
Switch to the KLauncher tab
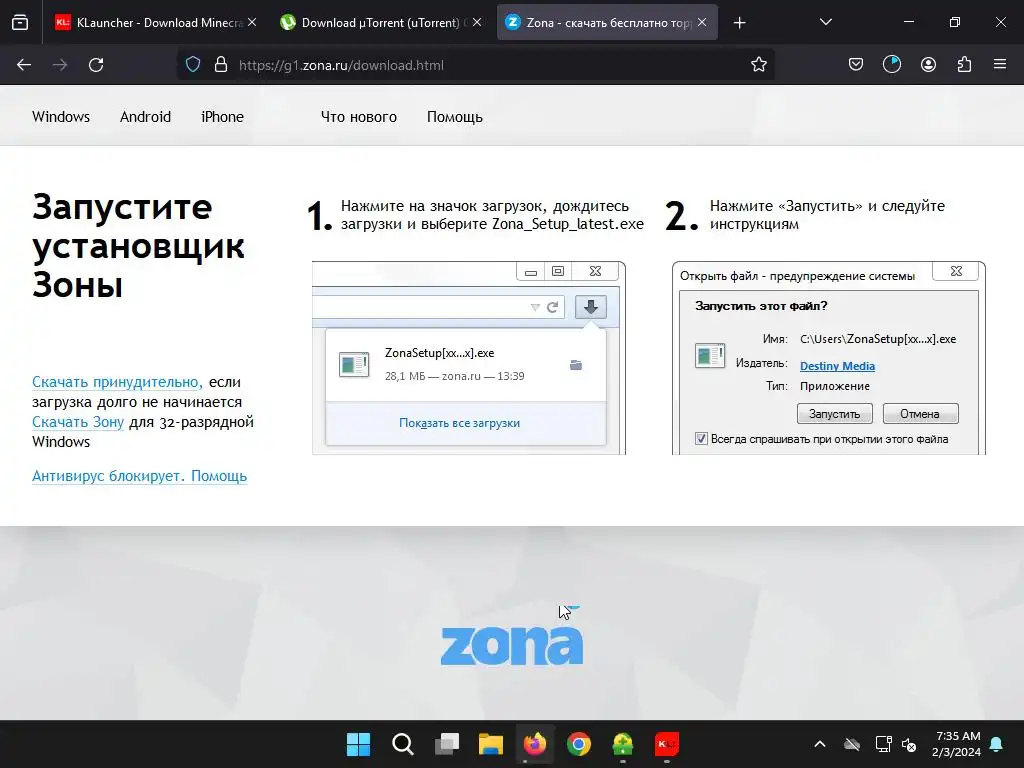coord(157,22)
